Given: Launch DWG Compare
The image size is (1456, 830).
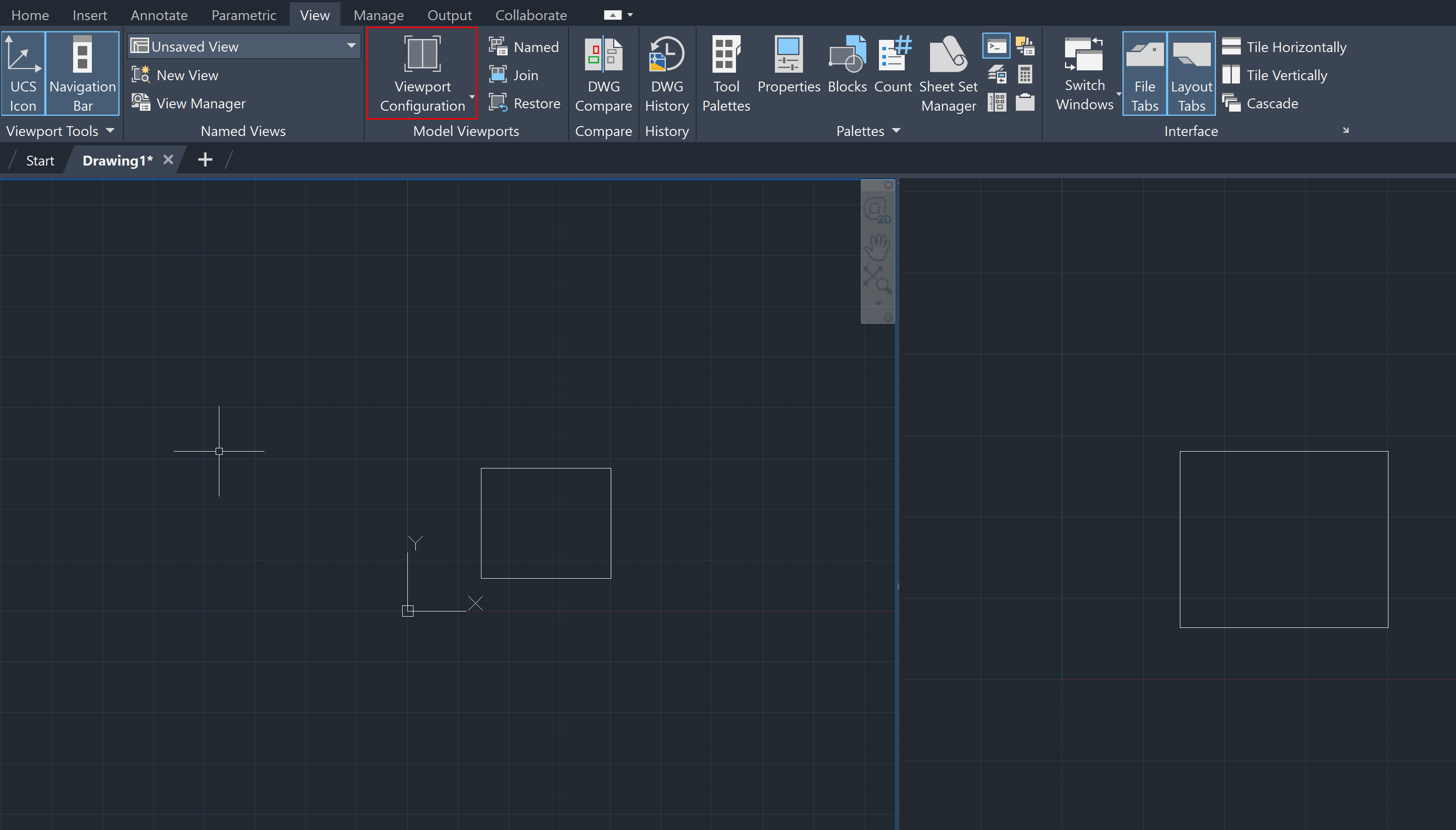Looking at the screenshot, I should pos(603,73).
